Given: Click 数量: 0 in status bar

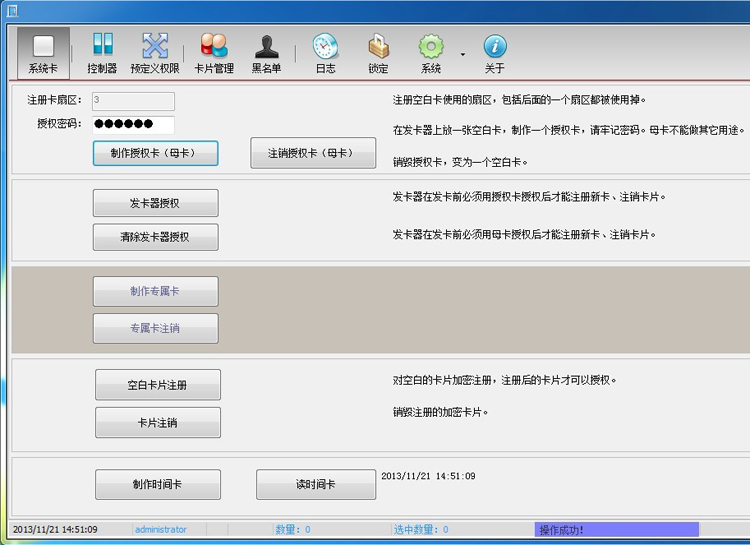Looking at the screenshot, I should point(293,530).
